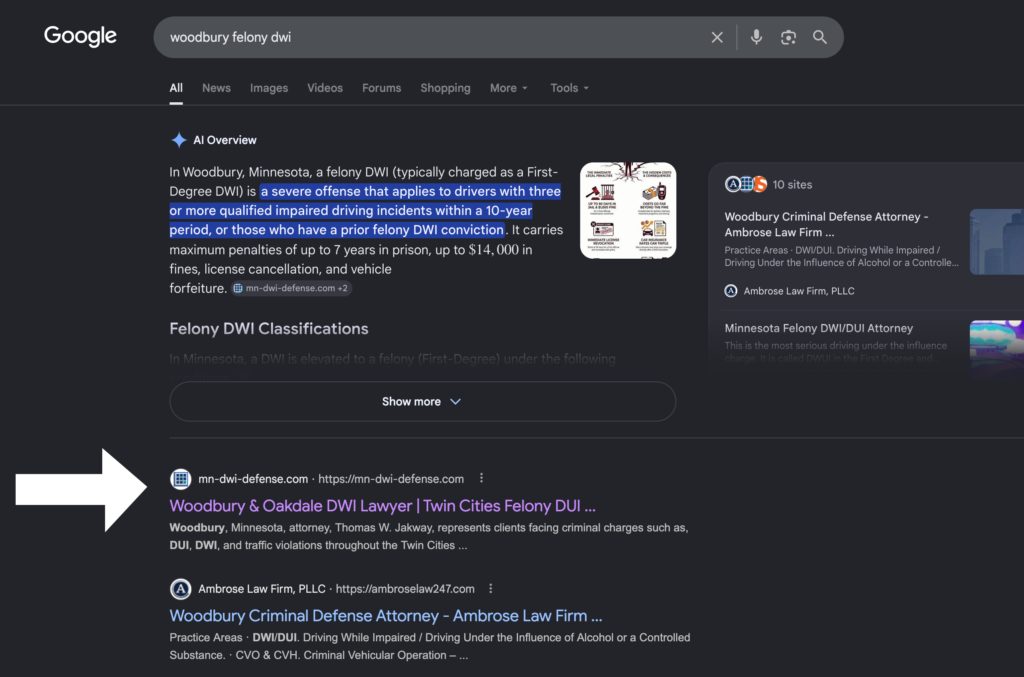Open search by image camera icon

(788, 37)
